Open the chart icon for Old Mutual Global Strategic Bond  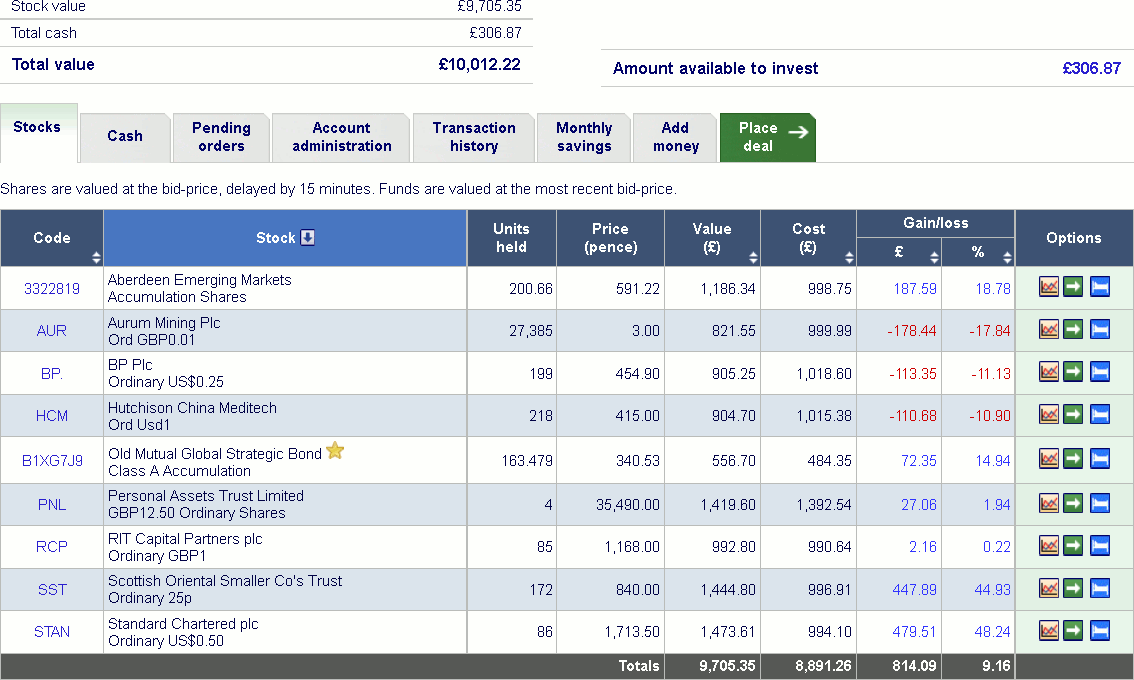pos(1049,459)
